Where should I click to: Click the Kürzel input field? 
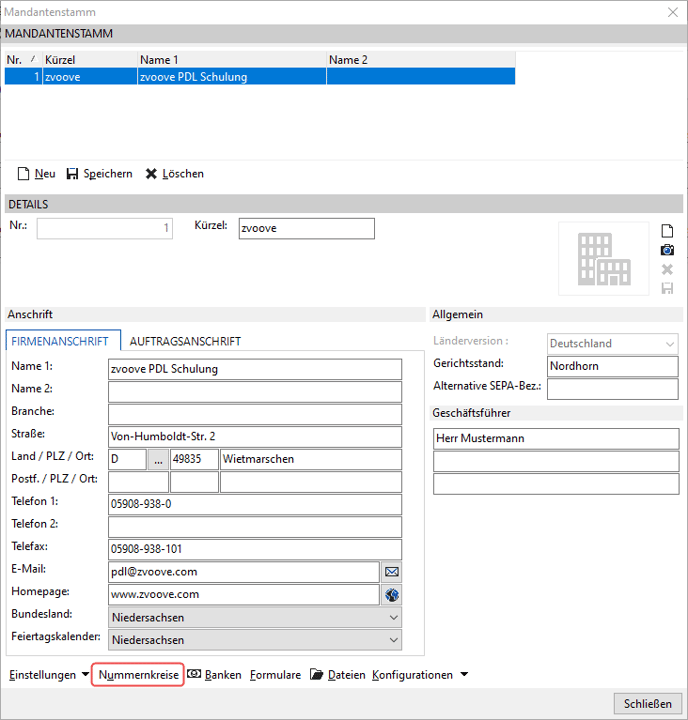click(x=306, y=228)
